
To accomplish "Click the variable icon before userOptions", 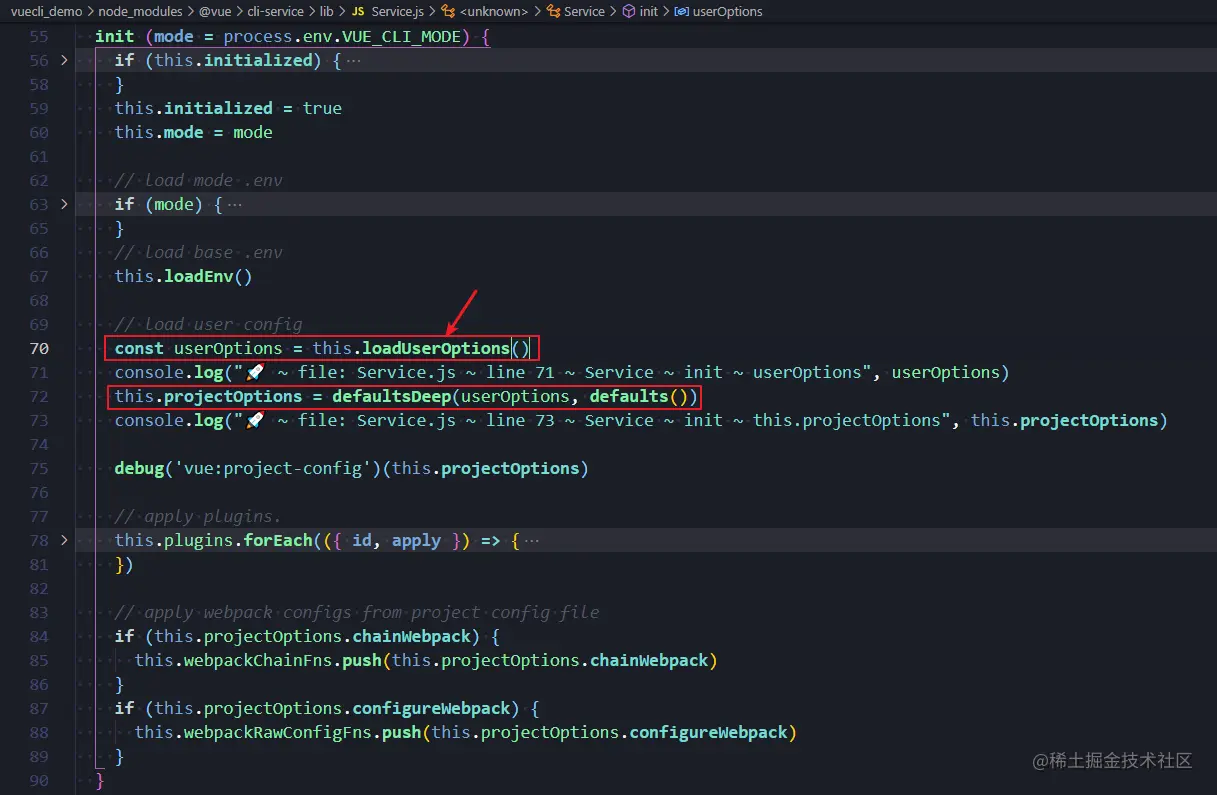I will [681, 12].
